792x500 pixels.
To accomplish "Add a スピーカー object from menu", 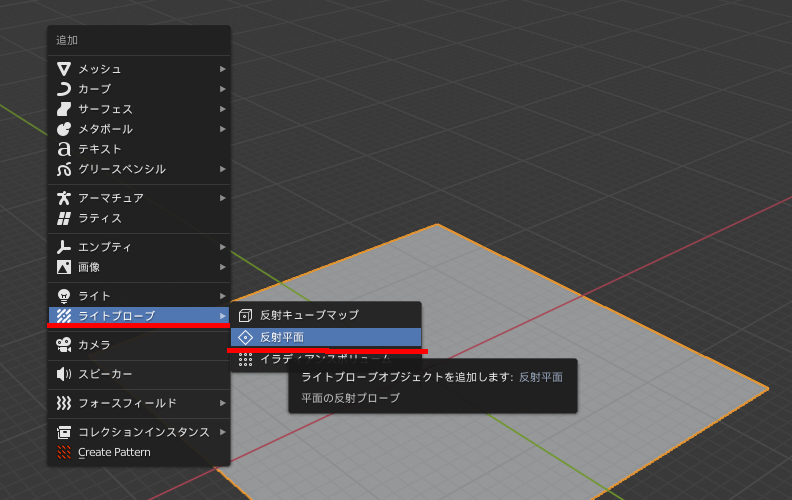I will tap(139, 374).
